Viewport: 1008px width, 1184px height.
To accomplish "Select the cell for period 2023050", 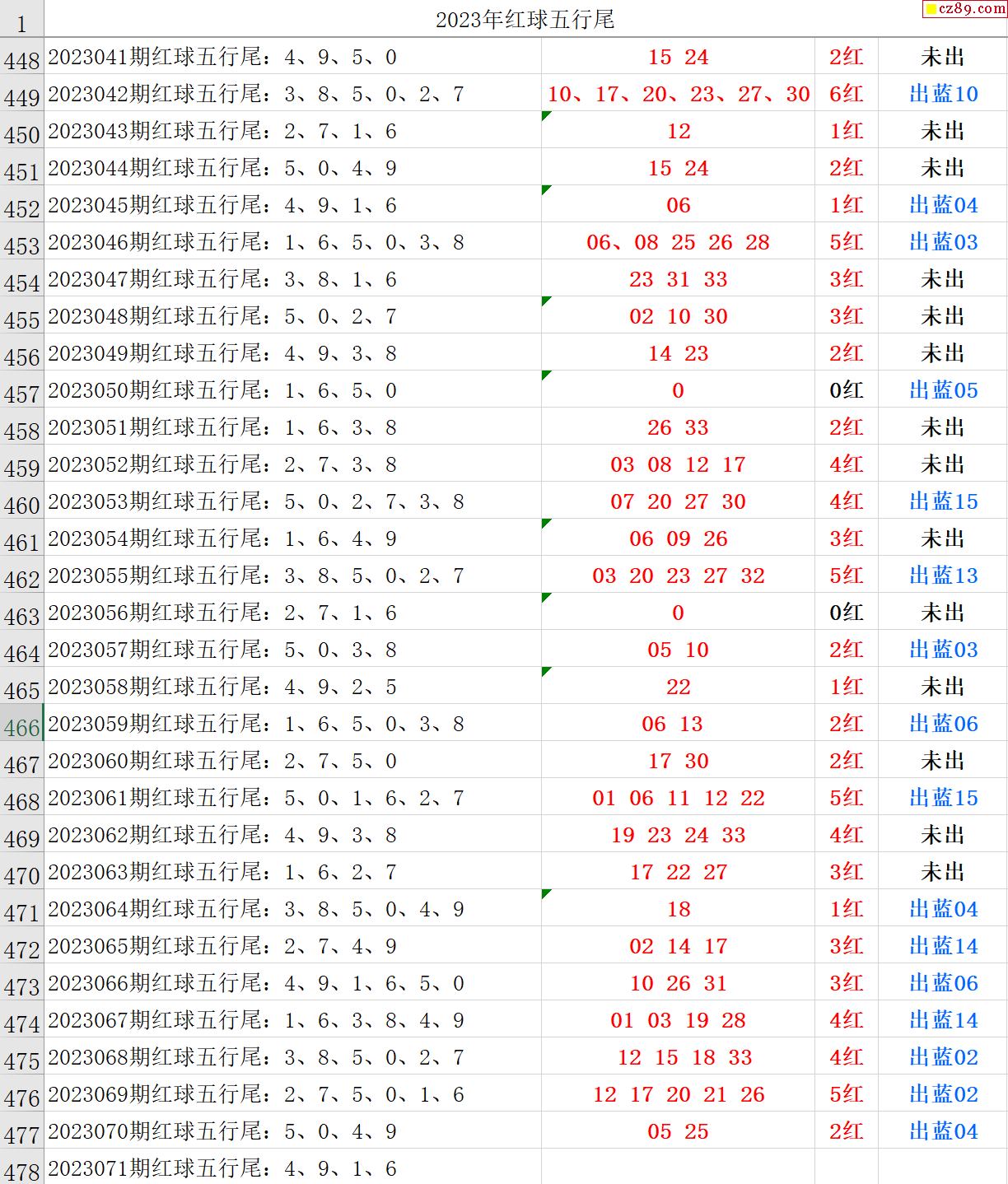I will [x=292, y=390].
